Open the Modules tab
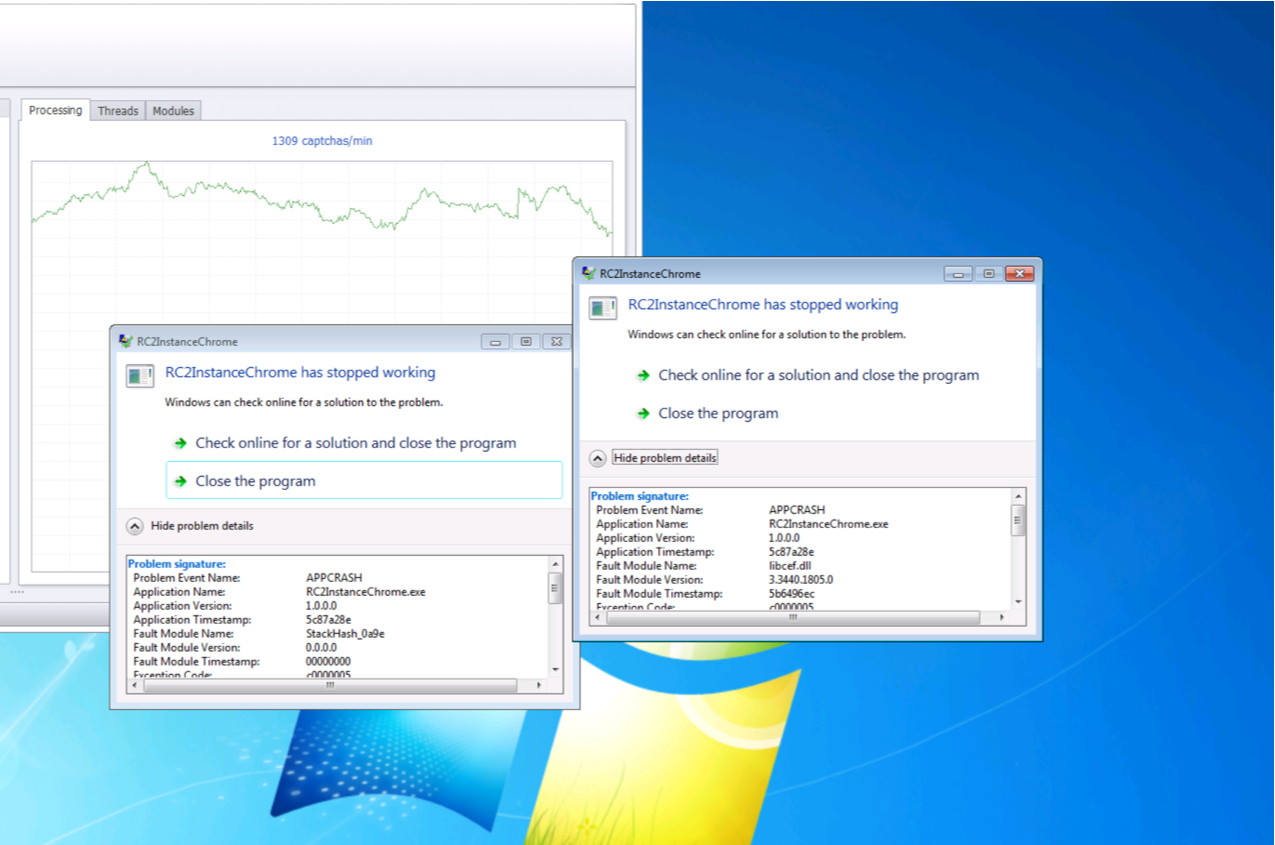Screen dimensions: 1275x845 click(173, 111)
